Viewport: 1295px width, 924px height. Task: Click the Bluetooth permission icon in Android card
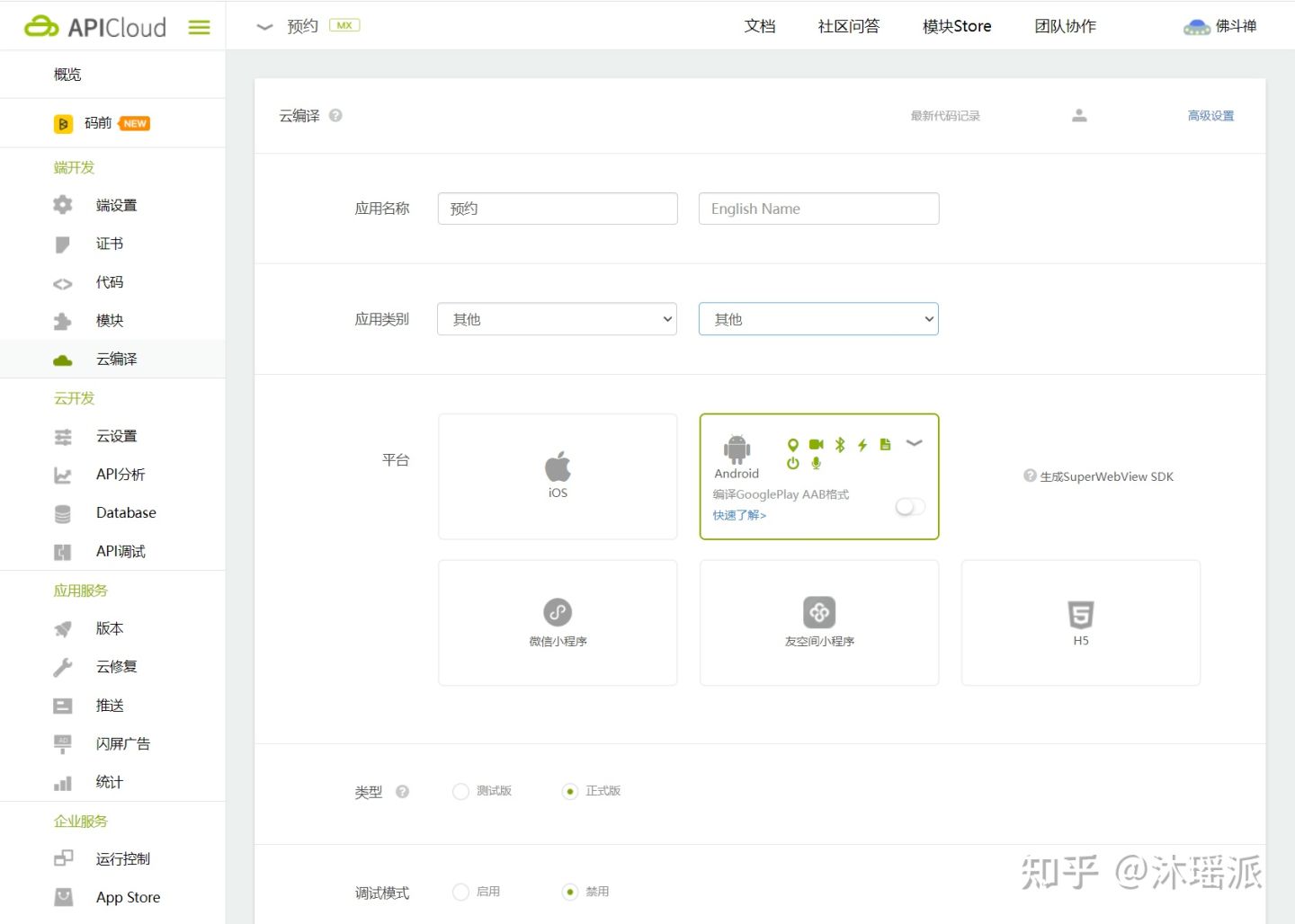point(839,445)
